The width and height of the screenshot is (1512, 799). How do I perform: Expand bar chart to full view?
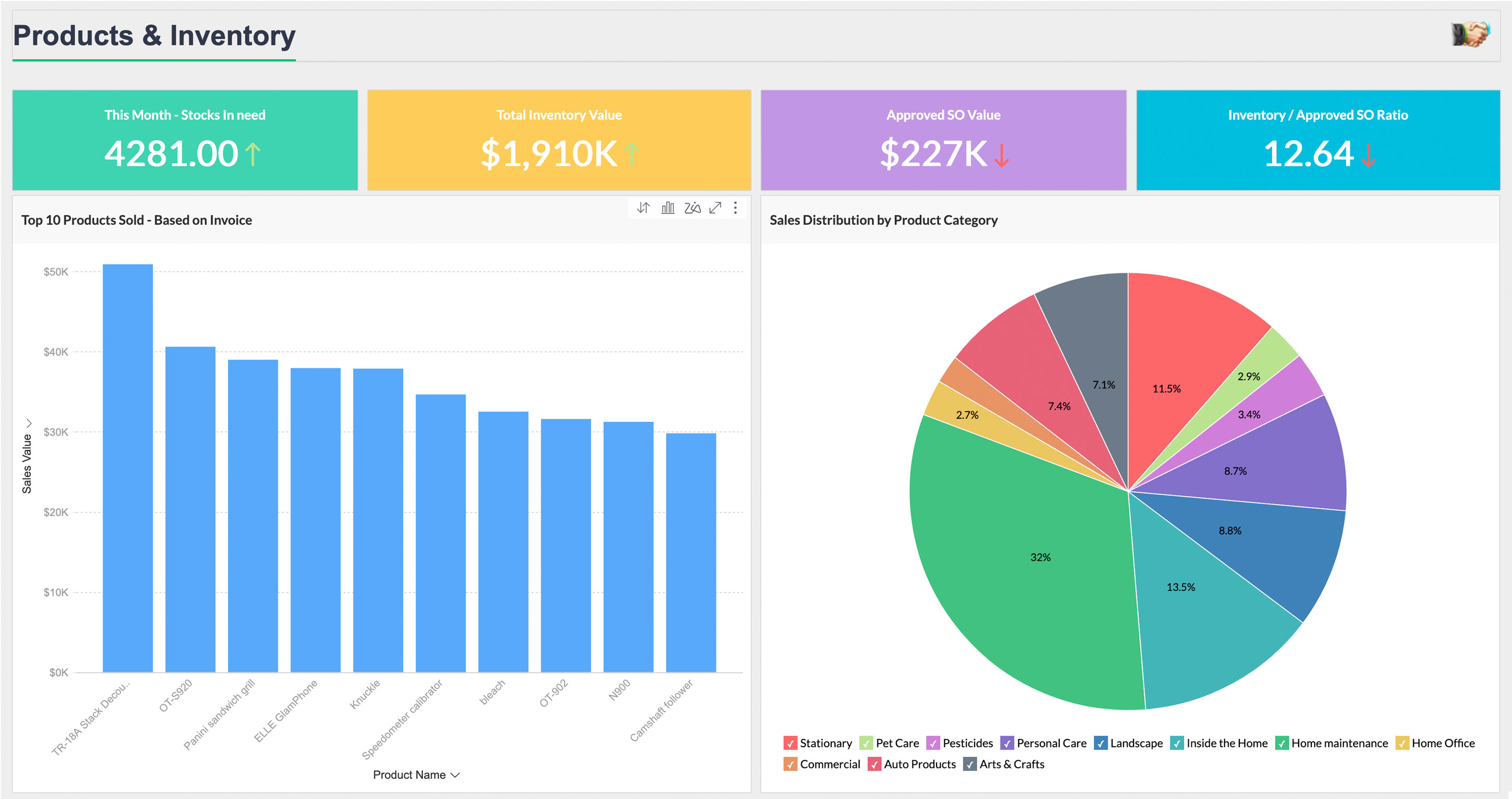(715, 208)
